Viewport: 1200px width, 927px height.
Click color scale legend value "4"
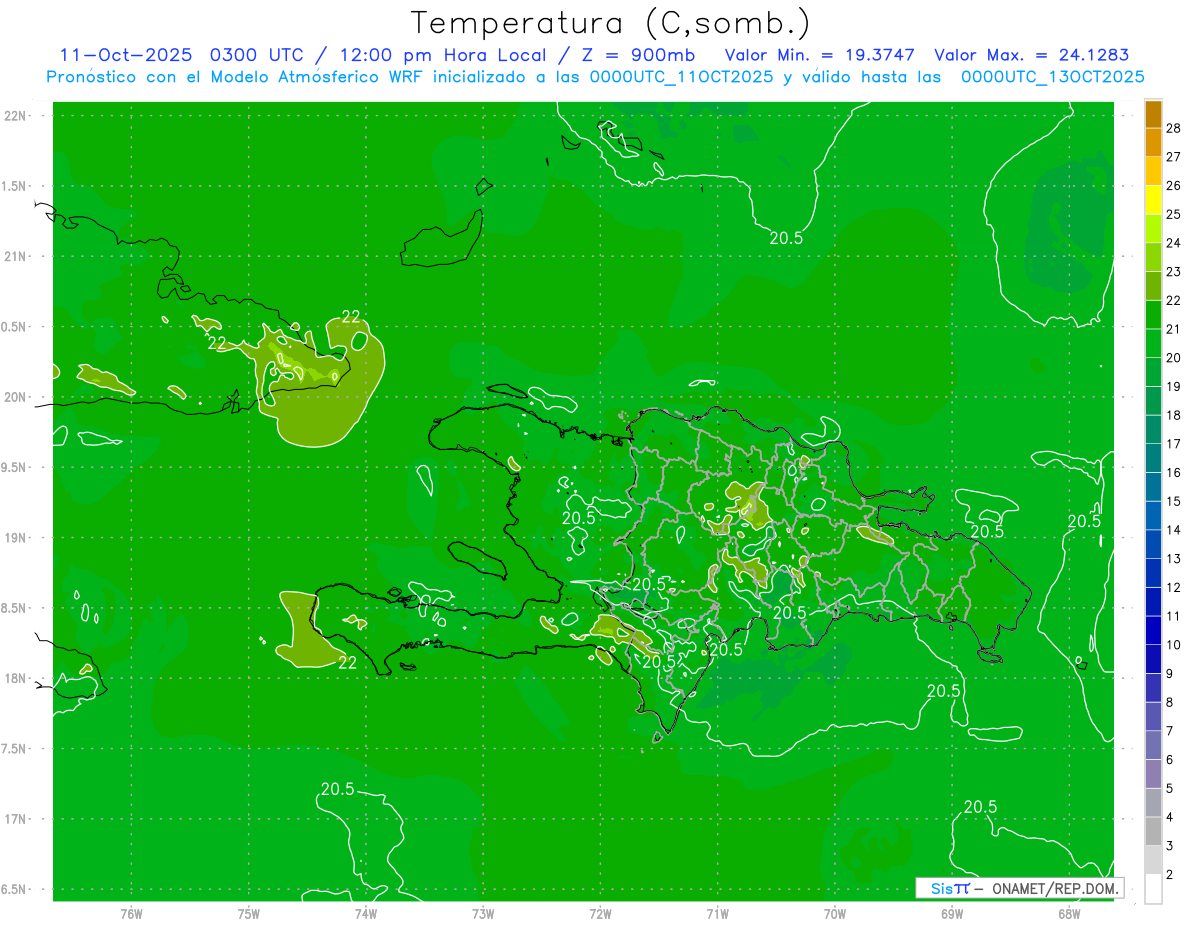click(1170, 817)
